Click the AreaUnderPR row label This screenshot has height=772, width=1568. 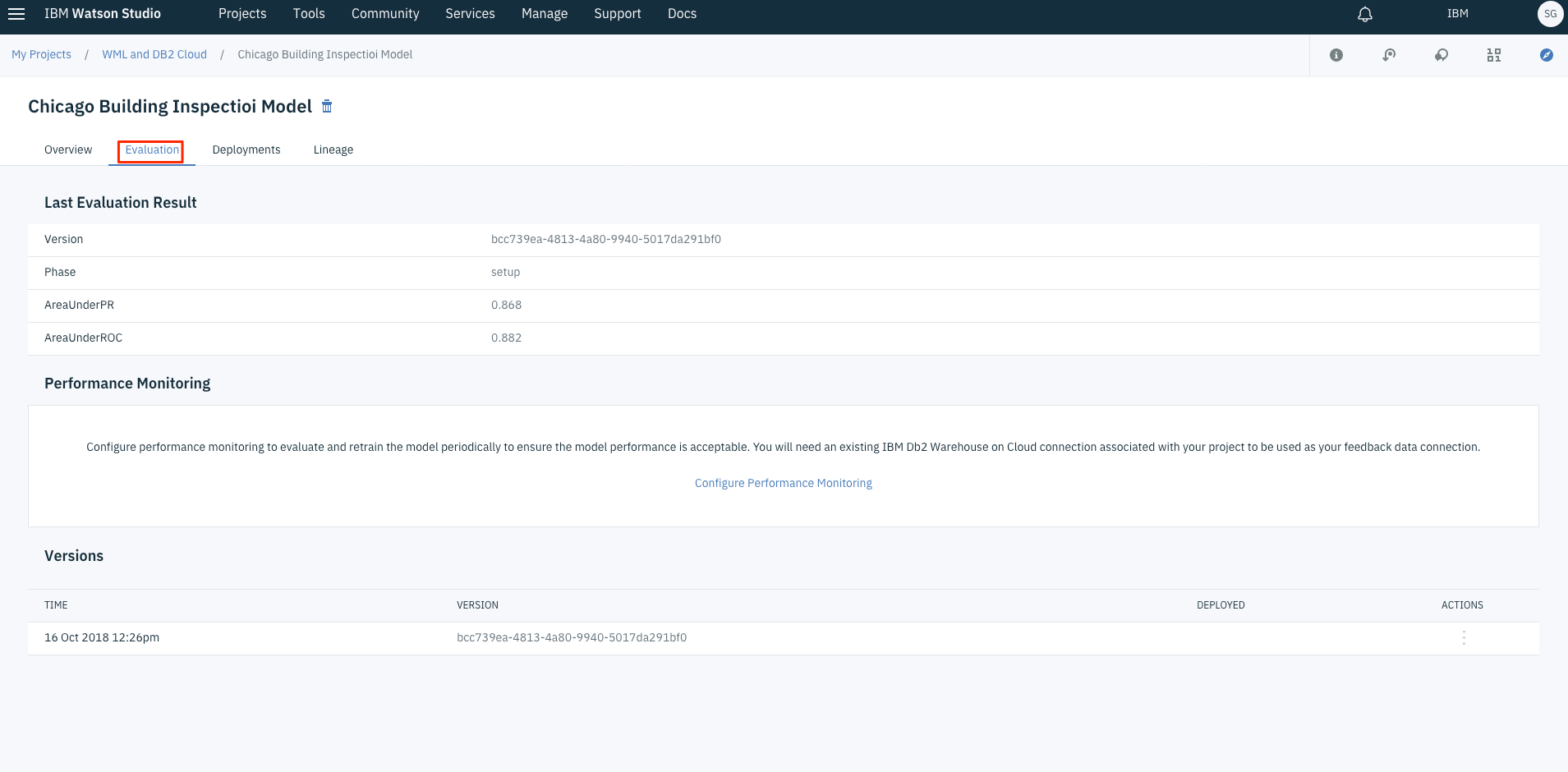coord(79,305)
